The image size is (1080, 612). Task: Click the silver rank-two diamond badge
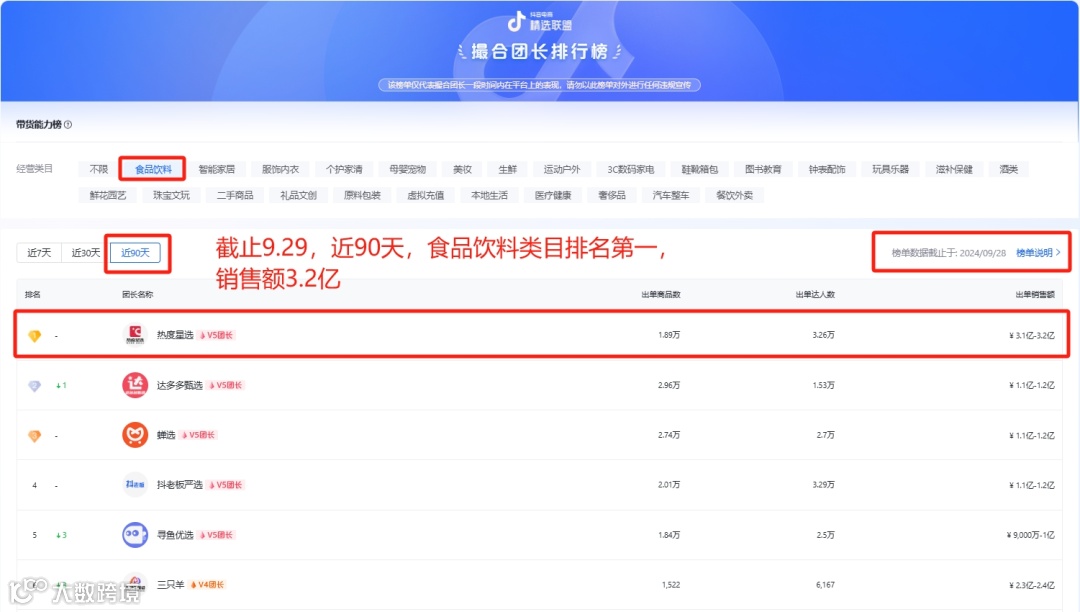click(x=34, y=386)
